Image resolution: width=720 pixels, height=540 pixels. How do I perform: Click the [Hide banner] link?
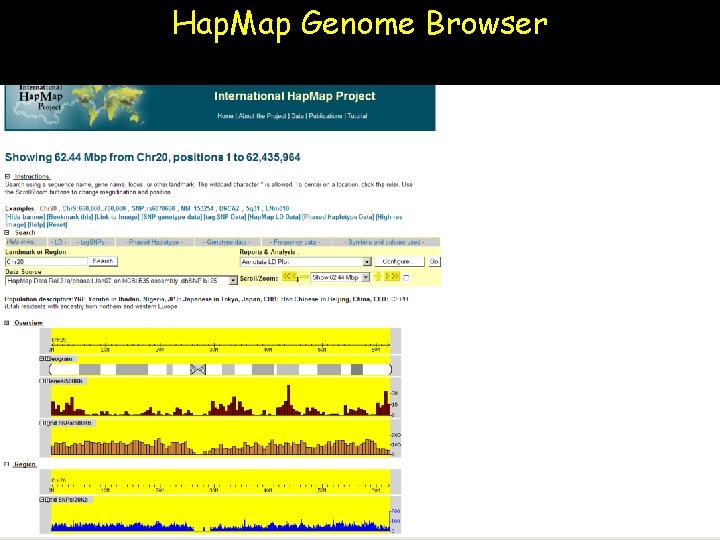coord(25,217)
